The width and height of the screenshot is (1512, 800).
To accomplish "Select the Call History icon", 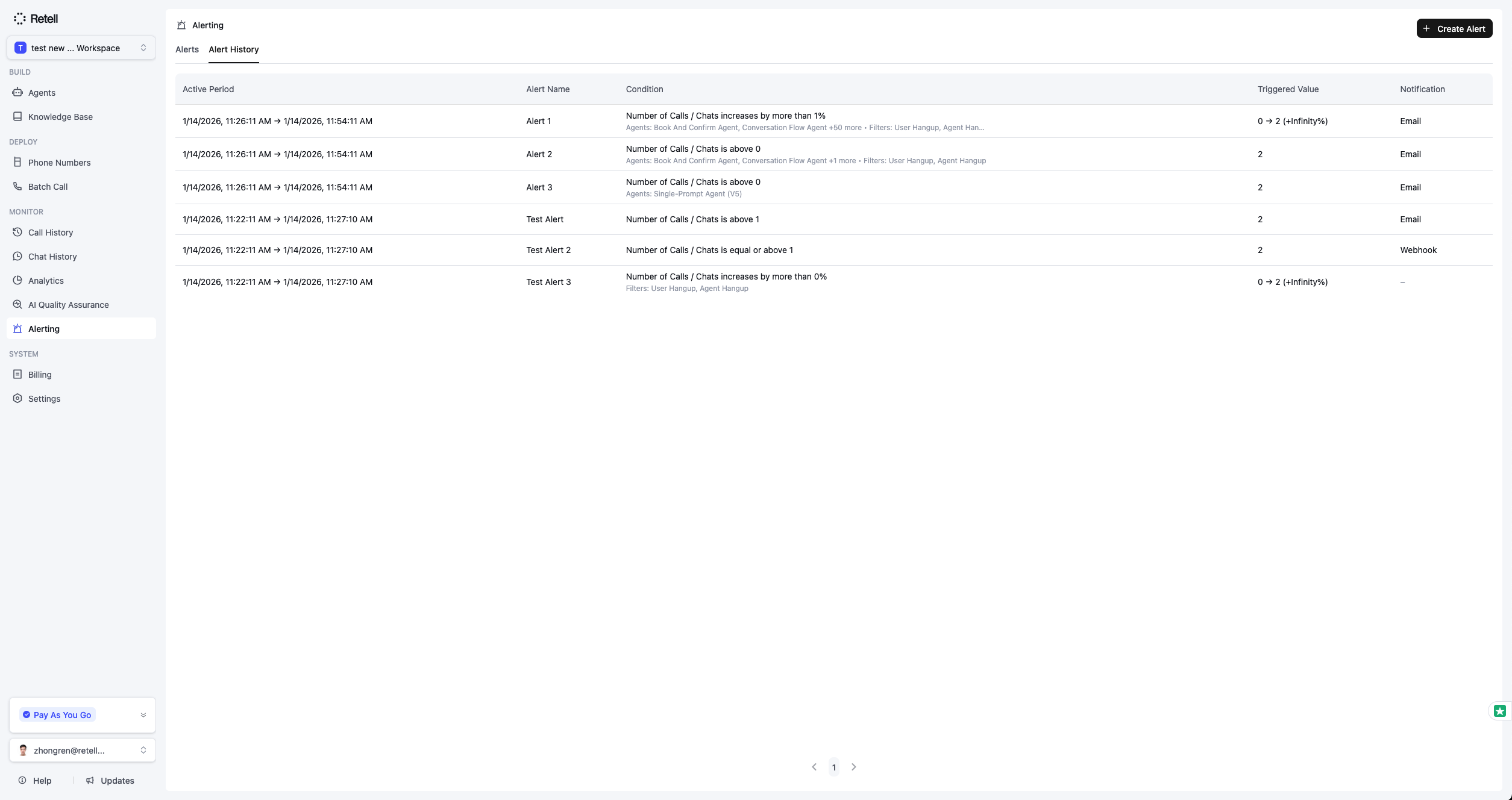I will coord(17,232).
